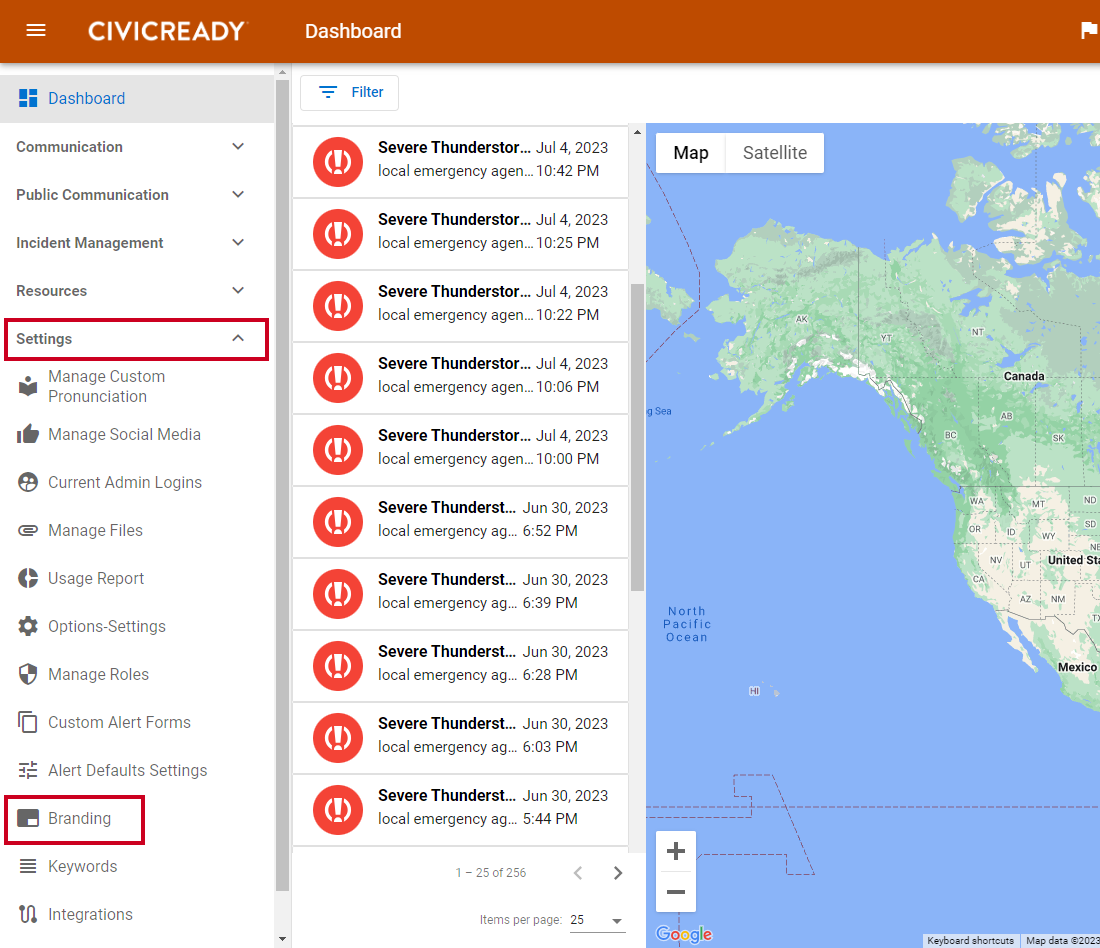The image size is (1100, 948).
Task: Click the CivicReady logo
Action: coord(167,31)
